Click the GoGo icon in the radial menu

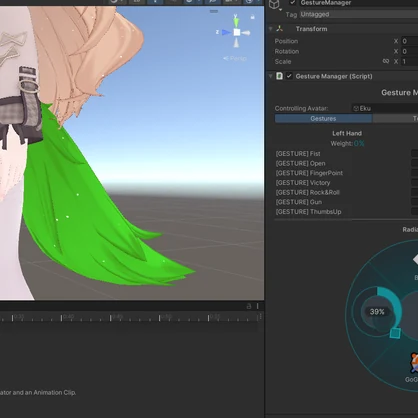pyautogui.click(x=414, y=363)
